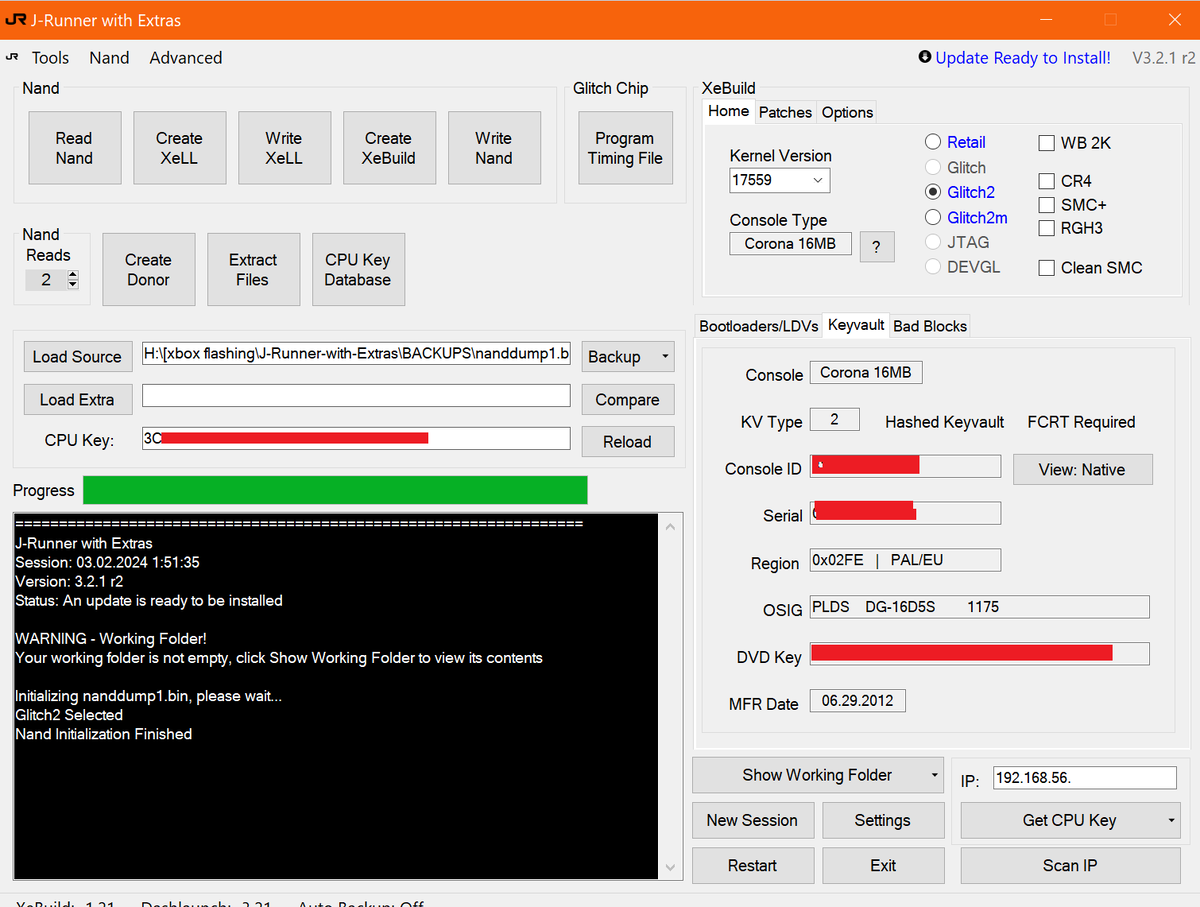Click the IP address input field

point(1085,778)
